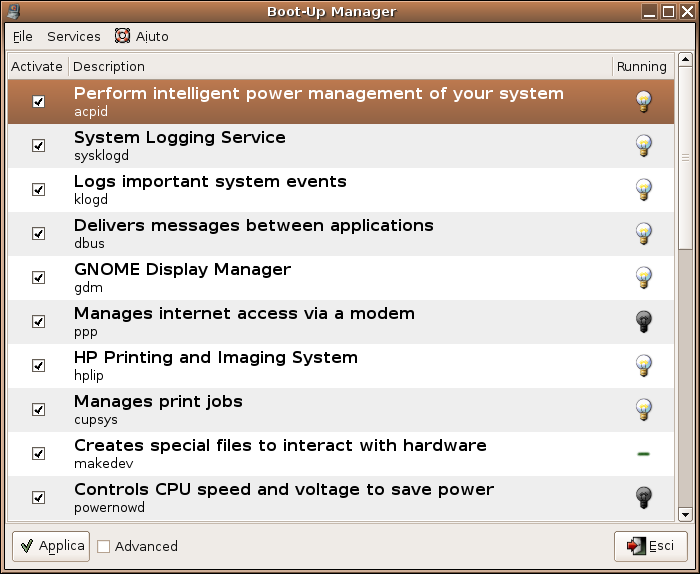Sort by the Running column header
700x574 pixels.
click(x=643, y=67)
